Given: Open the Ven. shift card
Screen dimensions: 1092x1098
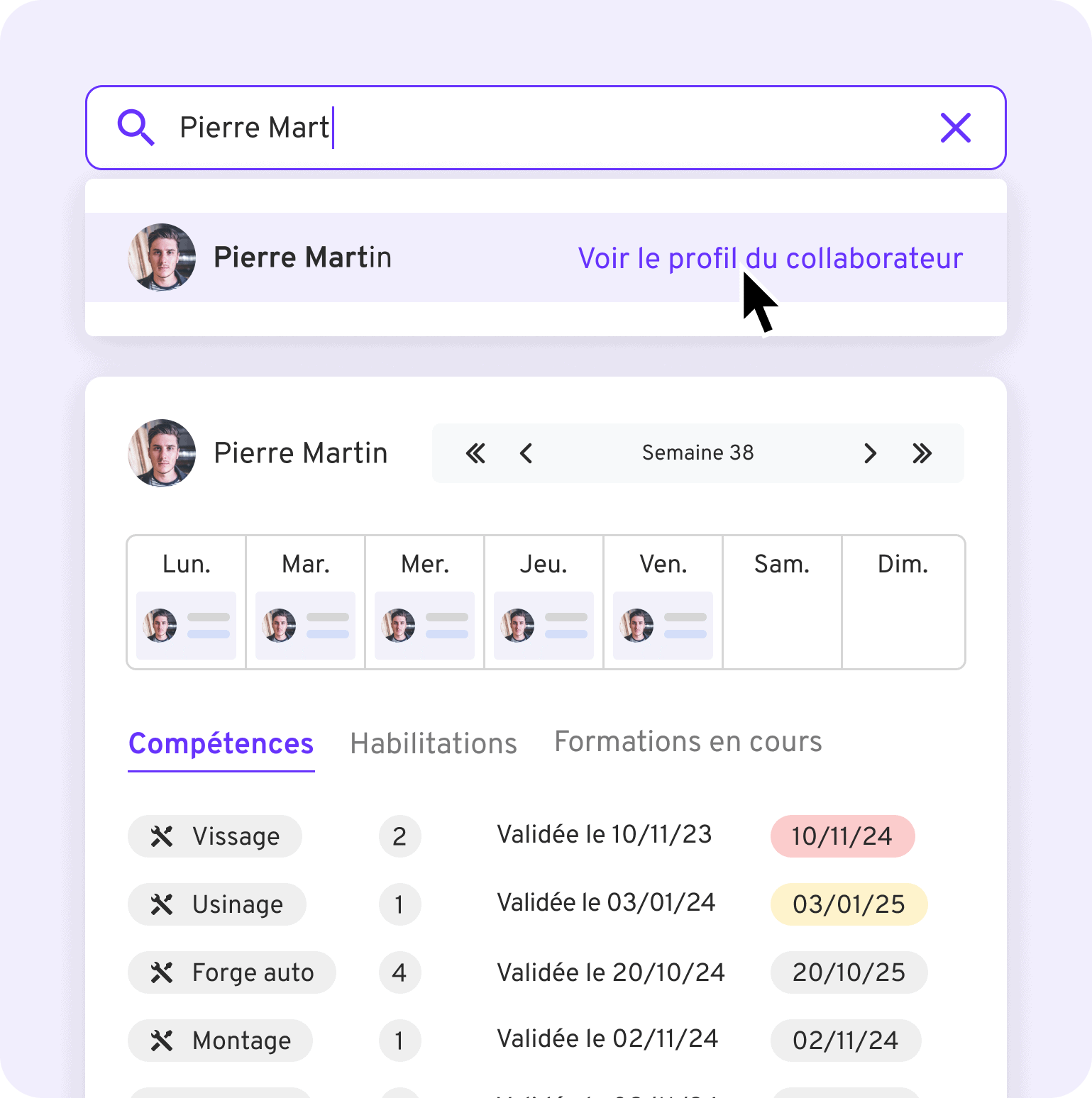Looking at the screenshot, I should 663,626.
